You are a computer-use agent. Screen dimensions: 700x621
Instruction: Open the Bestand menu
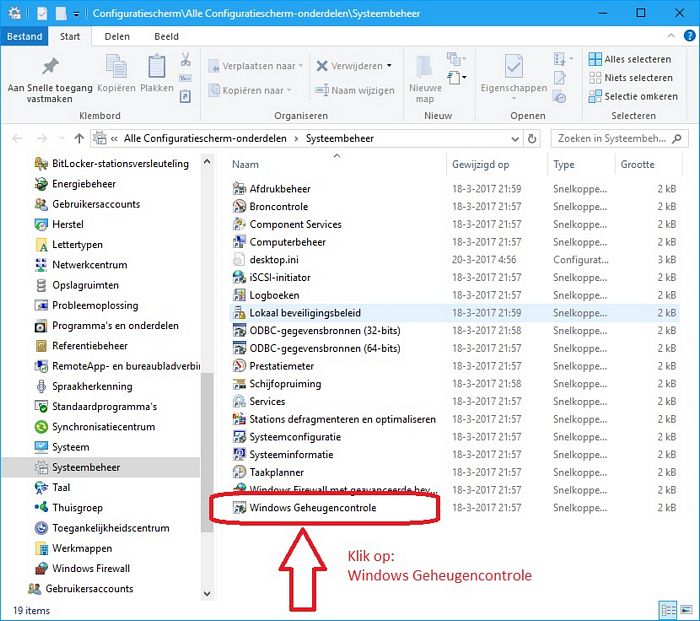pyautogui.click(x=25, y=37)
